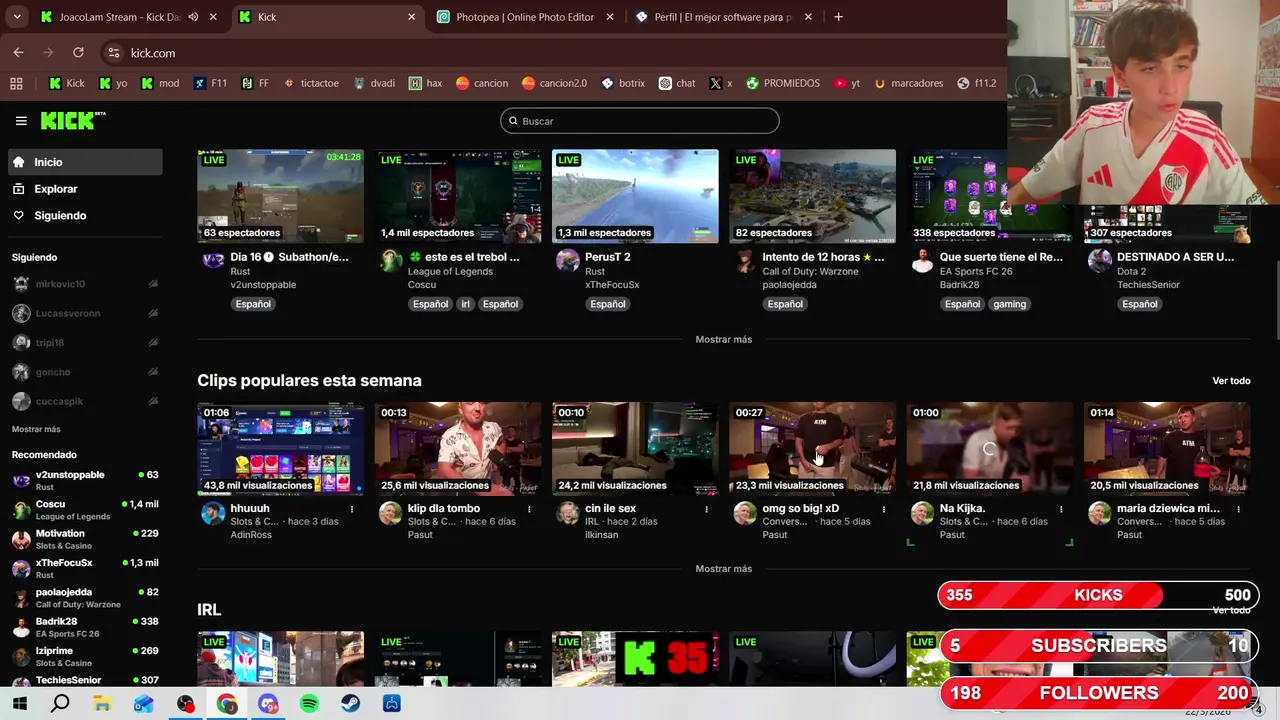Toggle the muted icon next to goncho
The width and height of the screenshot is (1280, 720).
click(153, 372)
